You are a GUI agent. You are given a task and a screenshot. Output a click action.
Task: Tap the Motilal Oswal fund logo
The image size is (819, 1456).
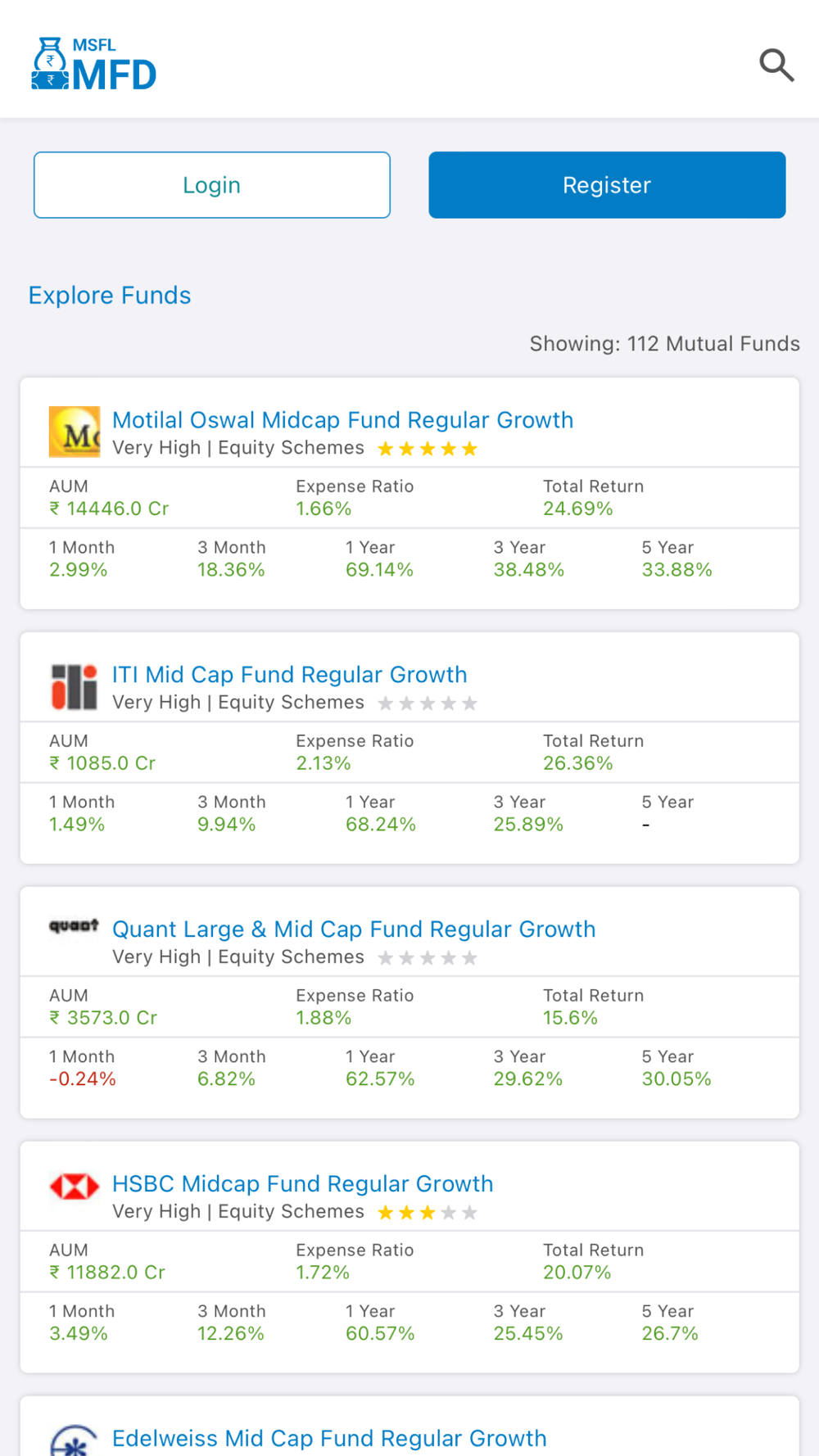[x=75, y=432]
